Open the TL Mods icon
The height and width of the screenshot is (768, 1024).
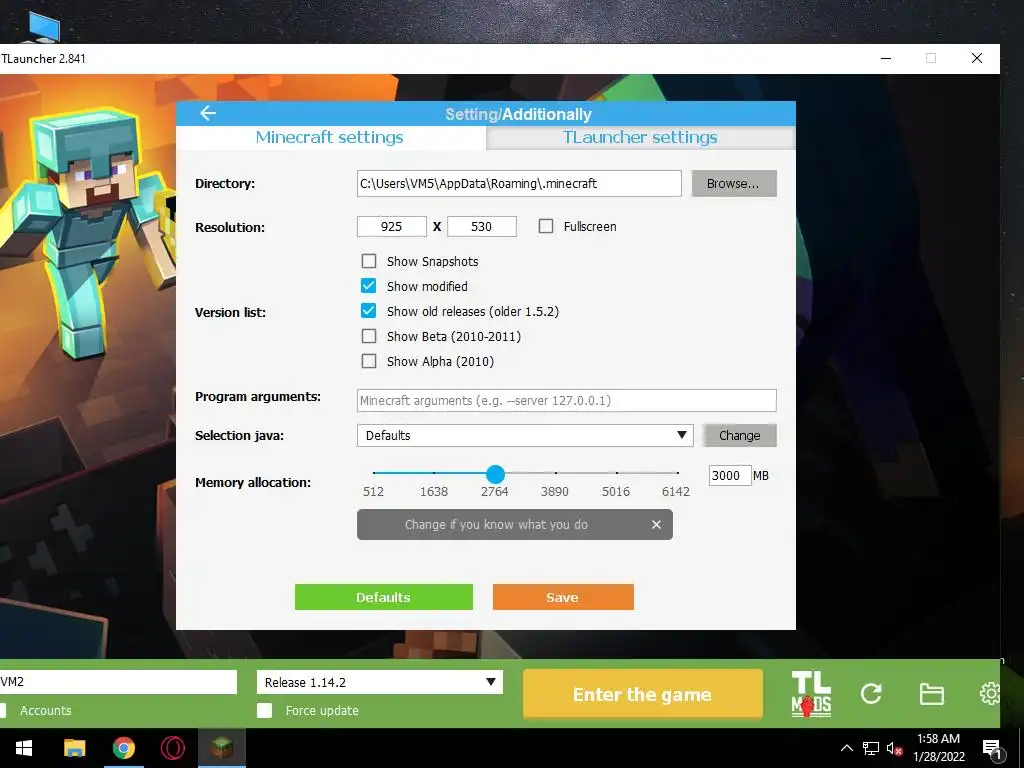(811, 694)
